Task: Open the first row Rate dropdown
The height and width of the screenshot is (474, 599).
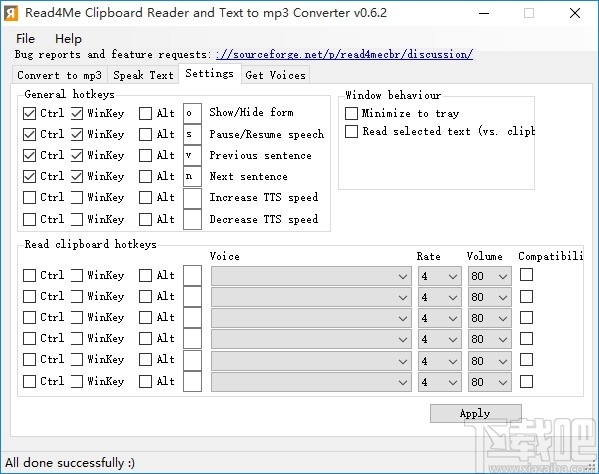Action: [439, 276]
